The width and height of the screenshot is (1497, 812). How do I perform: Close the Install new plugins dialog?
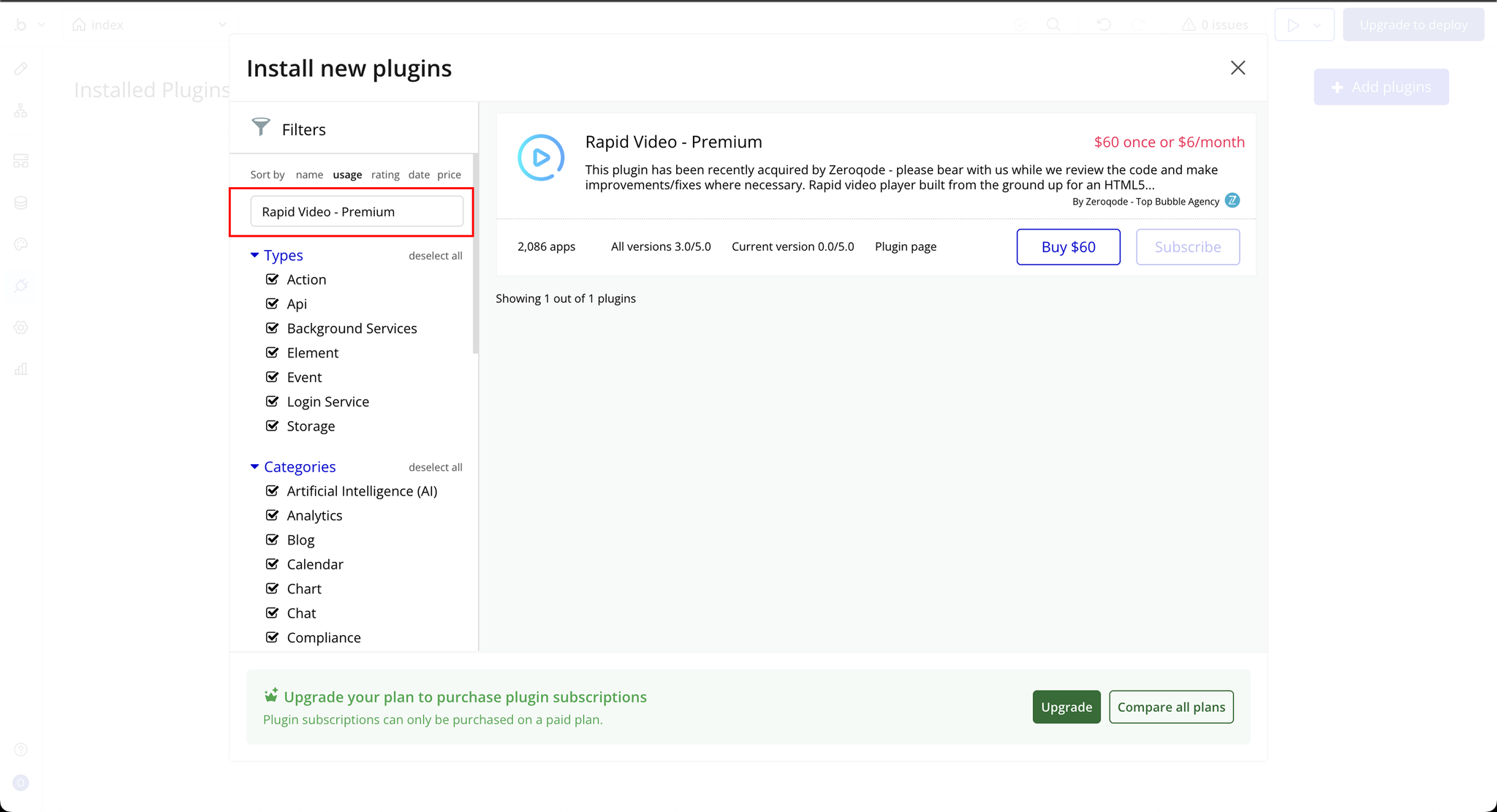[1238, 68]
